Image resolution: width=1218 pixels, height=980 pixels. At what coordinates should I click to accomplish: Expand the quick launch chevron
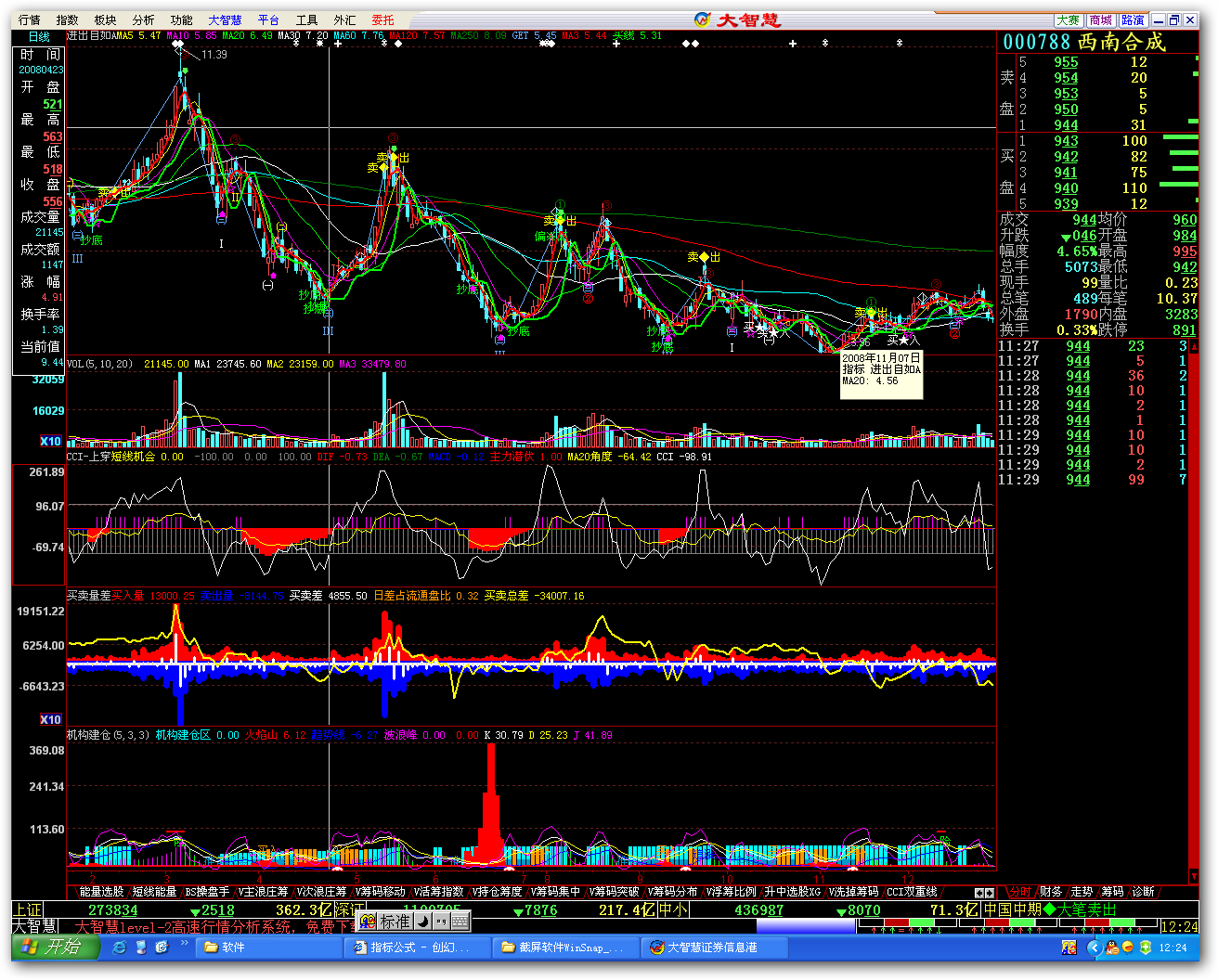(x=185, y=945)
